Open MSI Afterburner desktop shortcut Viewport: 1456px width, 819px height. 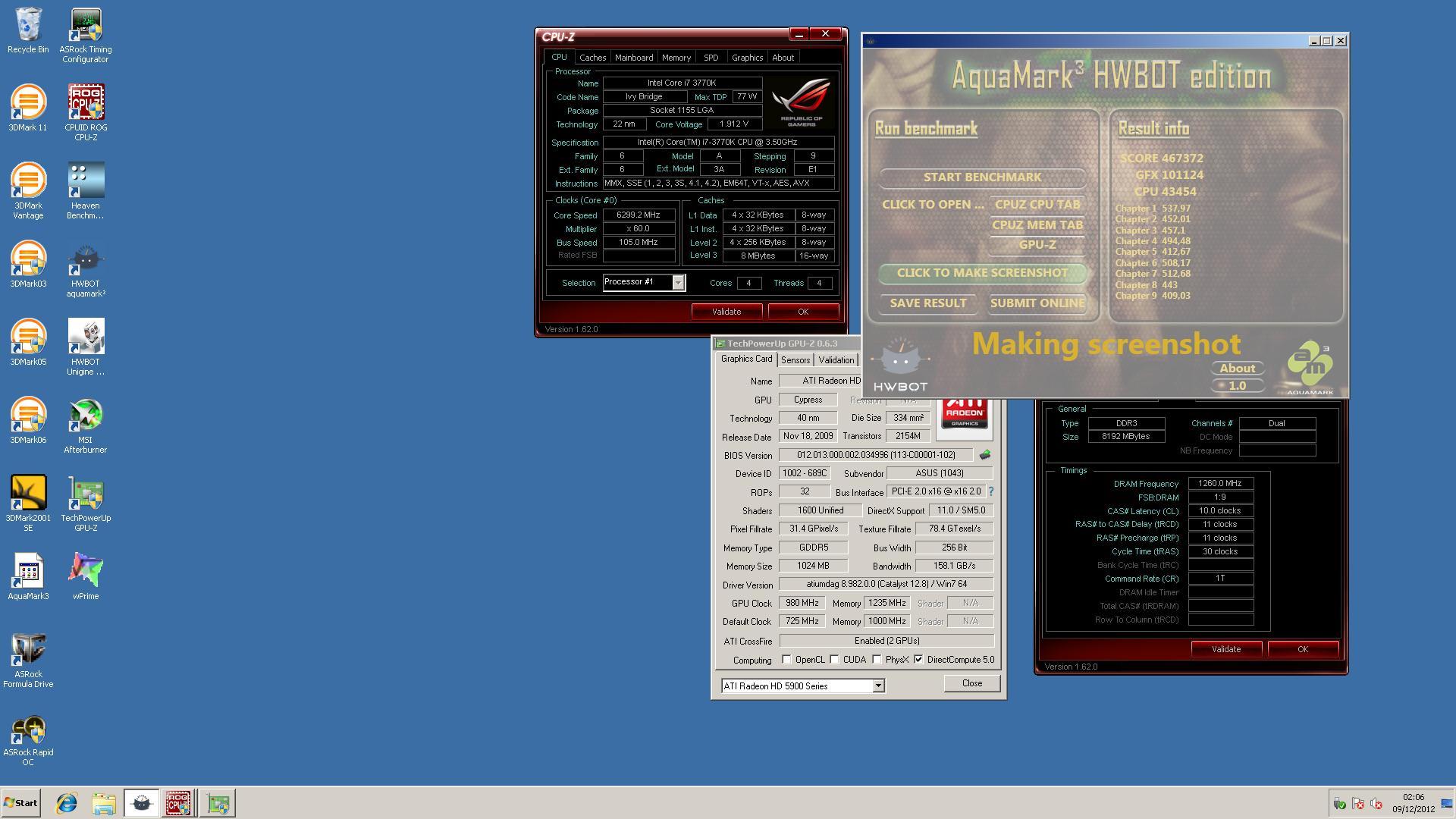tap(86, 425)
